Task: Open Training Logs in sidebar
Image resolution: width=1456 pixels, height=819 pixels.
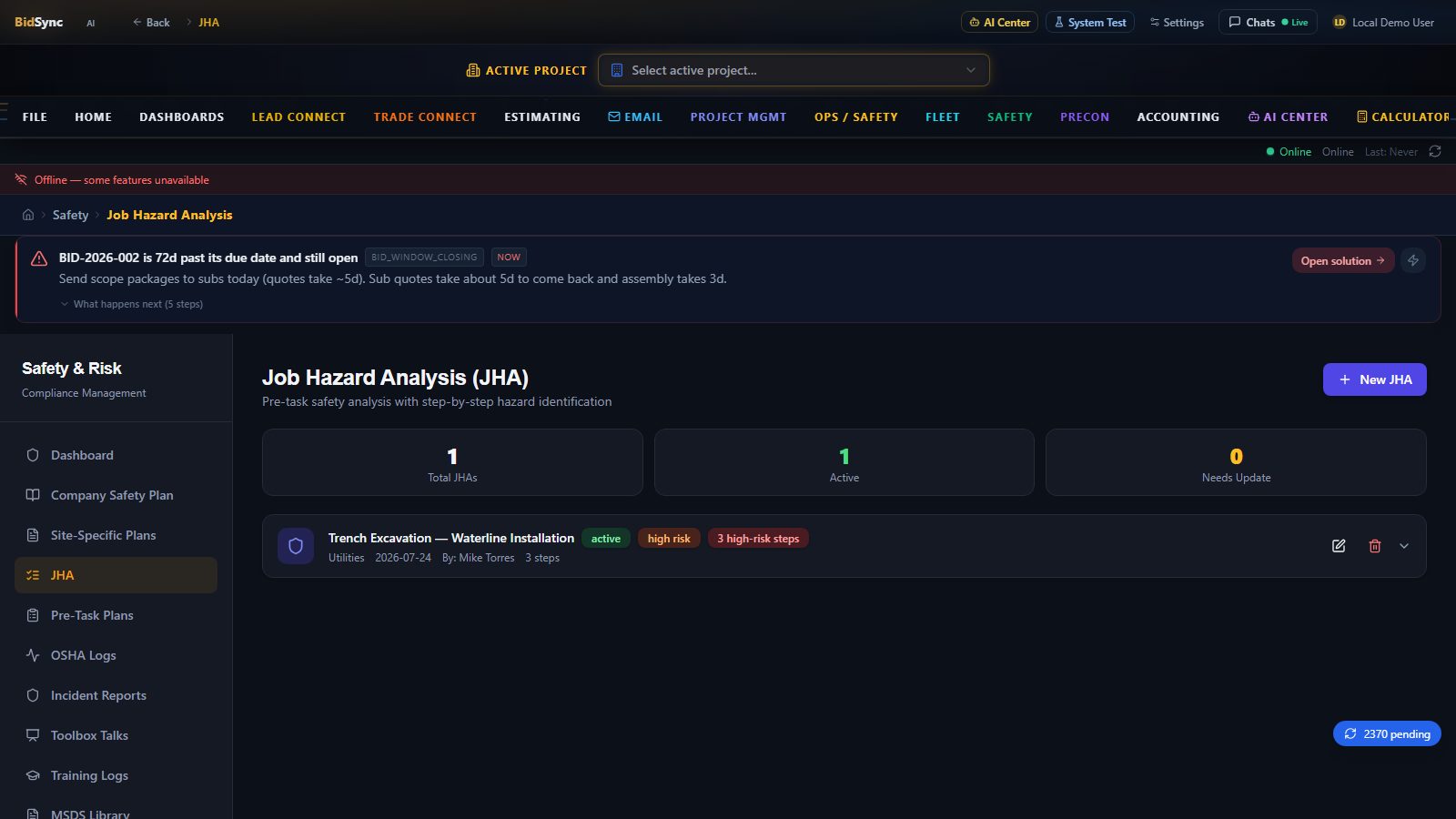Action: (x=116, y=775)
